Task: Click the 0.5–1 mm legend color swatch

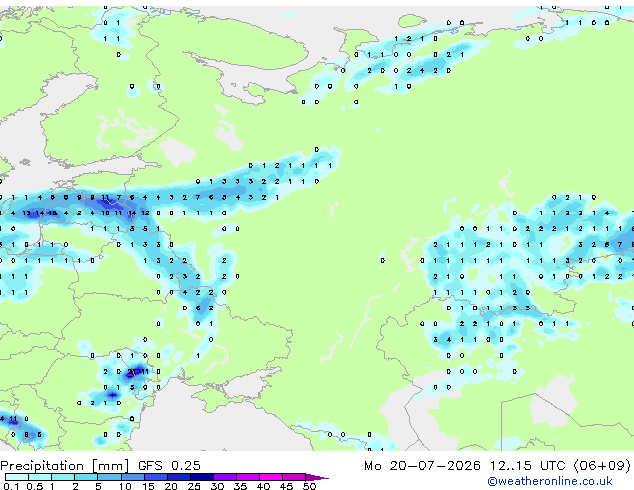Action: point(40,477)
